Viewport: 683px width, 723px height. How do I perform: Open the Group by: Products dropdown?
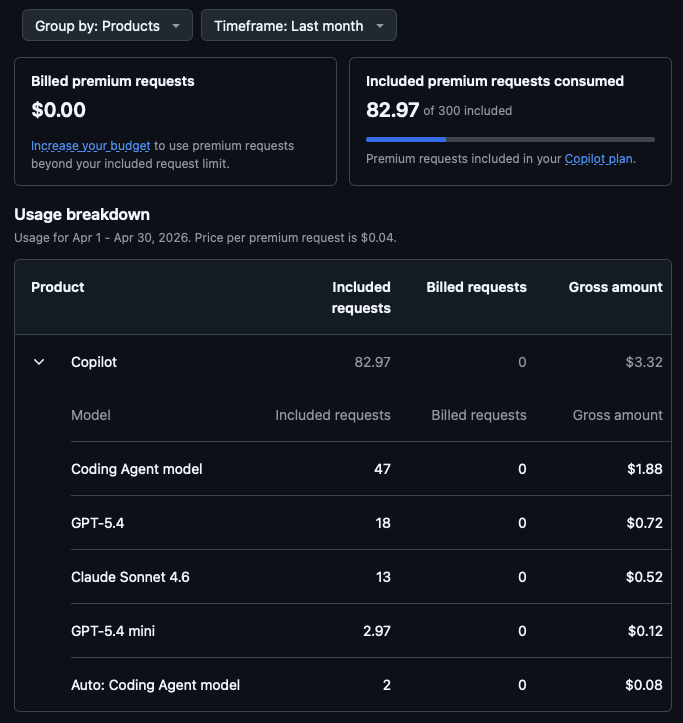(x=107, y=25)
